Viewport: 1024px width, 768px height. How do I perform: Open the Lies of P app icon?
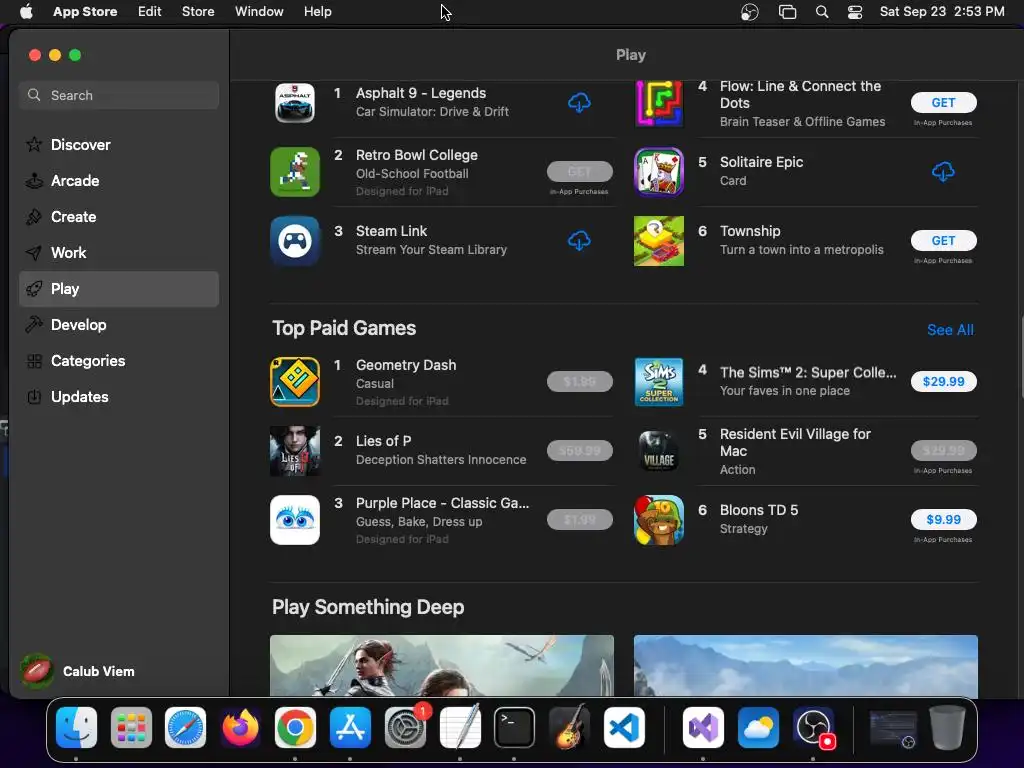point(295,451)
